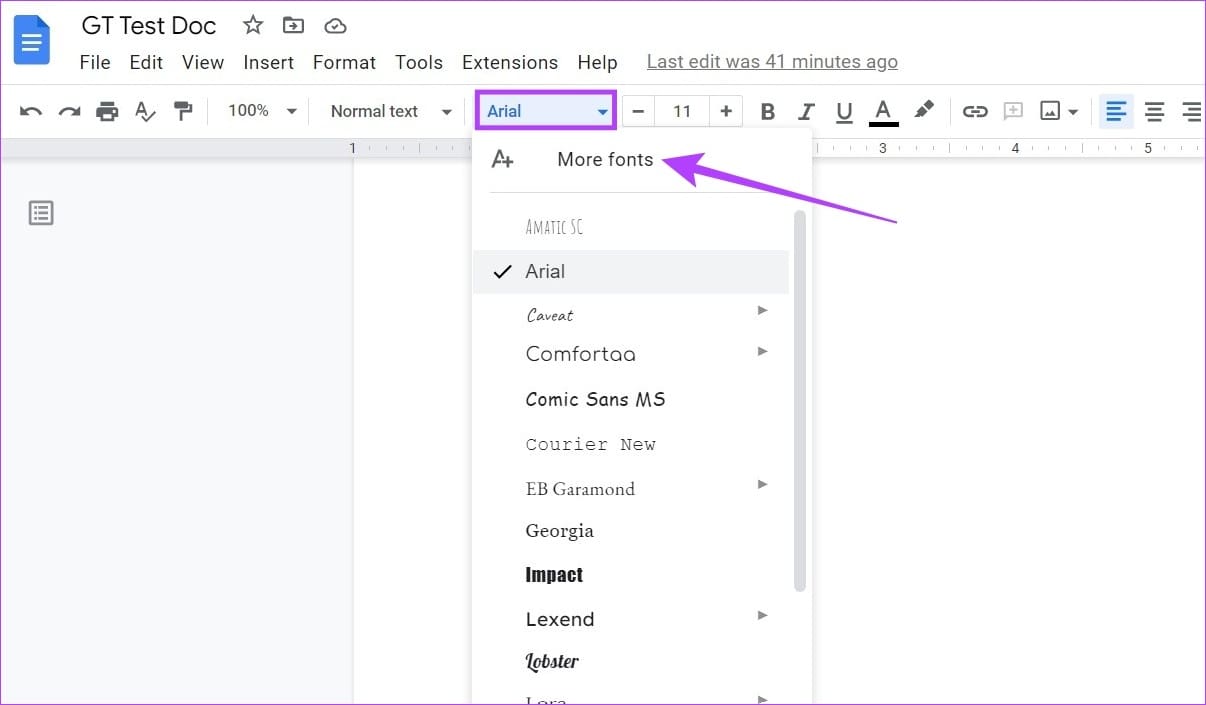Screen dimensions: 1206x705
Task: Redo the last undone action
Action: click(x=69, y=111)
